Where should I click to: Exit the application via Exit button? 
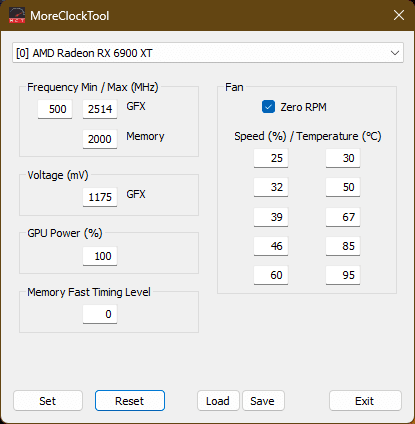pyautogui.click(x=365, y=401)
